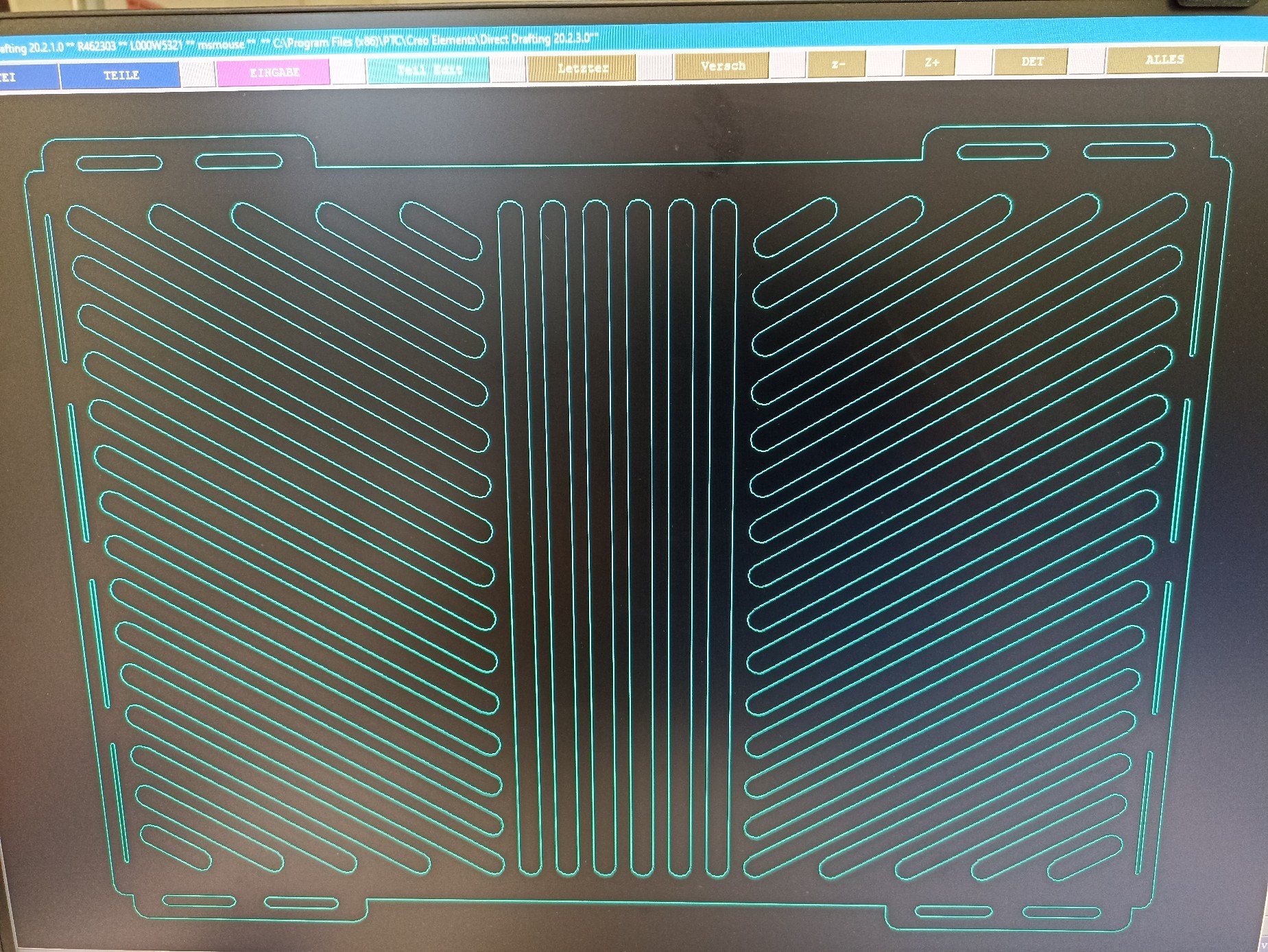Viewport: 1268px width, 952px height.
Task: Click the blank button between TEILE and EINGABE
Action: [x=198, y=74]
